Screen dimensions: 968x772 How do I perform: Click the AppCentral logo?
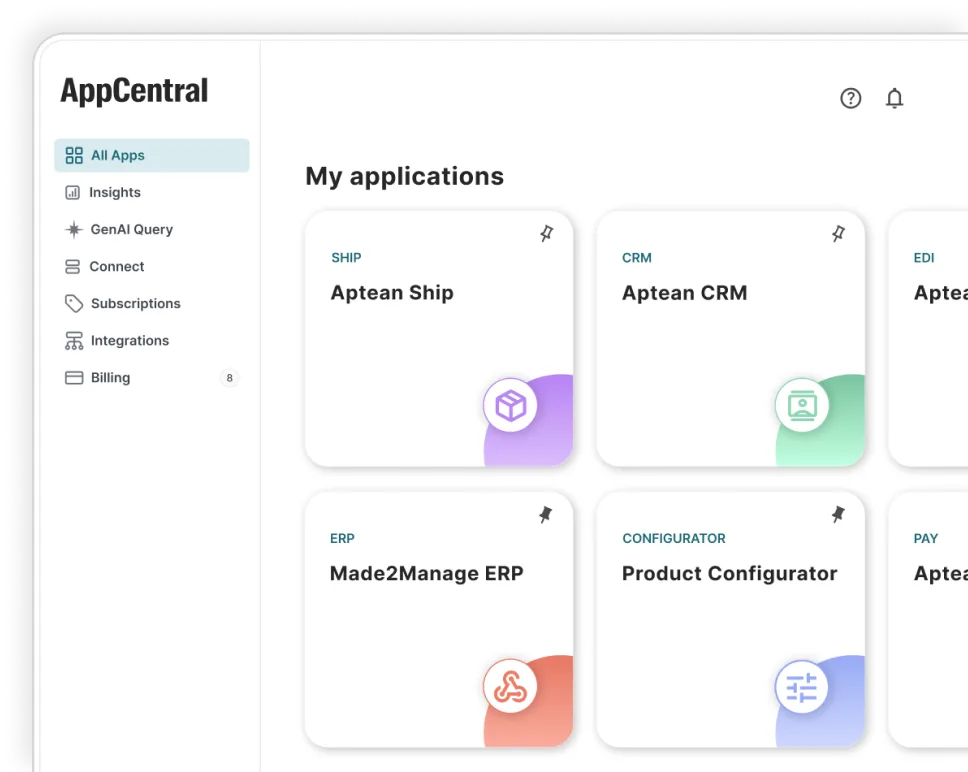134,91
